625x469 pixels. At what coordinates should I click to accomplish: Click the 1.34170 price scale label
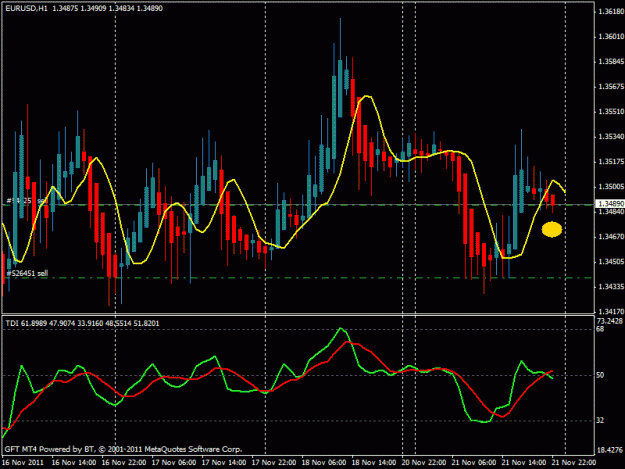click(x=611, y=312)
